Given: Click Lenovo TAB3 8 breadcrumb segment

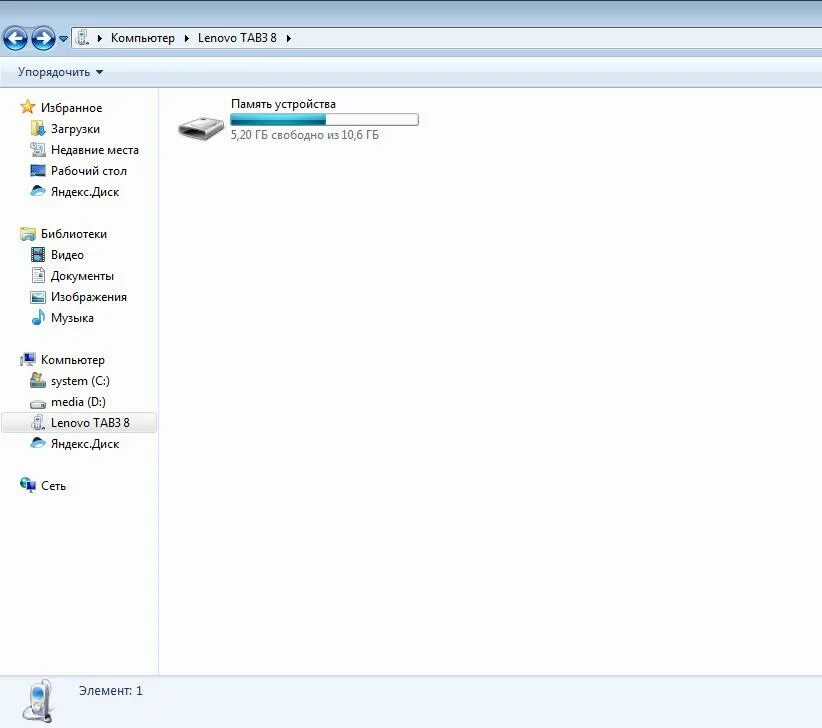Looking at the screenshot, I should click(x=237, y=38).
